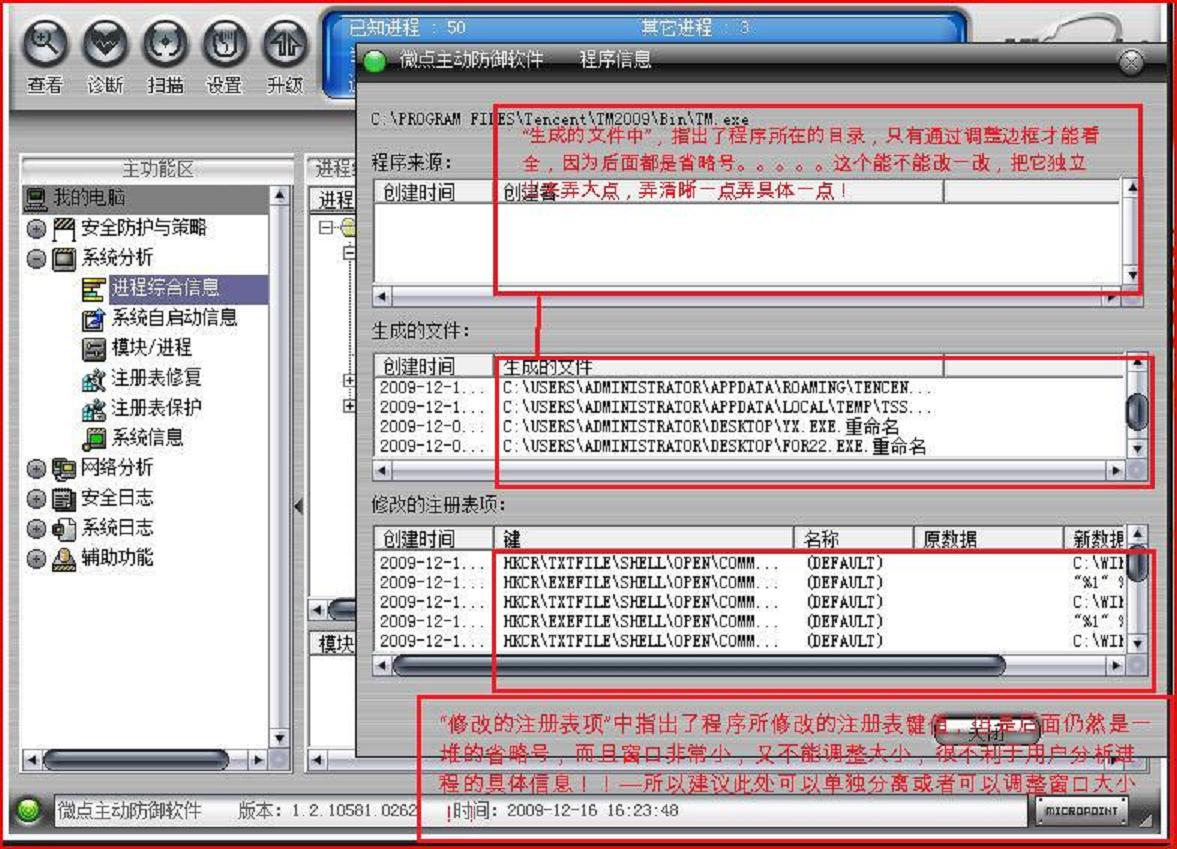1177x849 pixels.
Task: Select 注册表保护 tree item
Action: coord(156,408)
